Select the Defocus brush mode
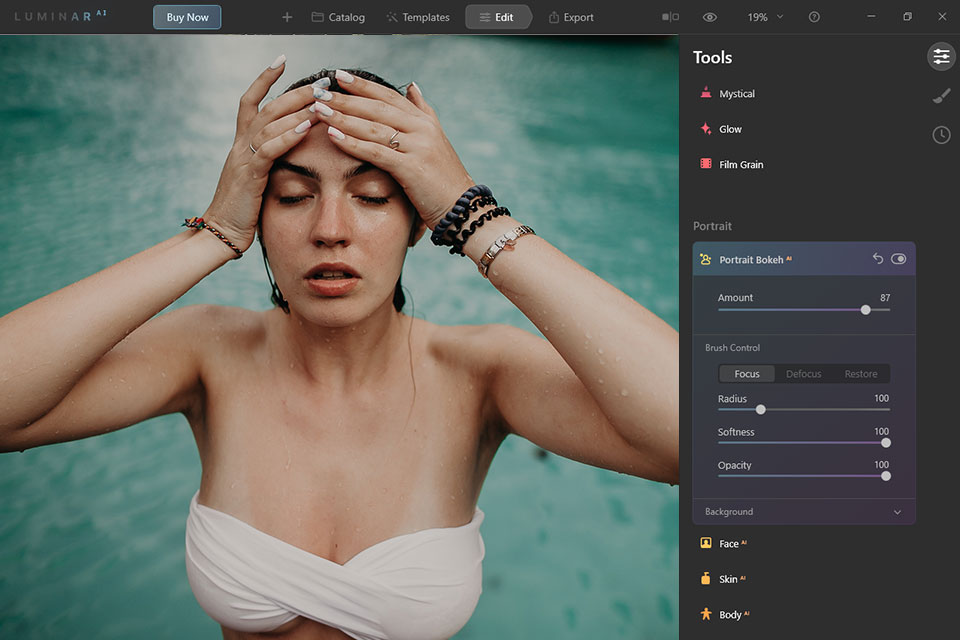Viewport: 960px width, 640px height. pyautogui.click(x=803, y=374)
